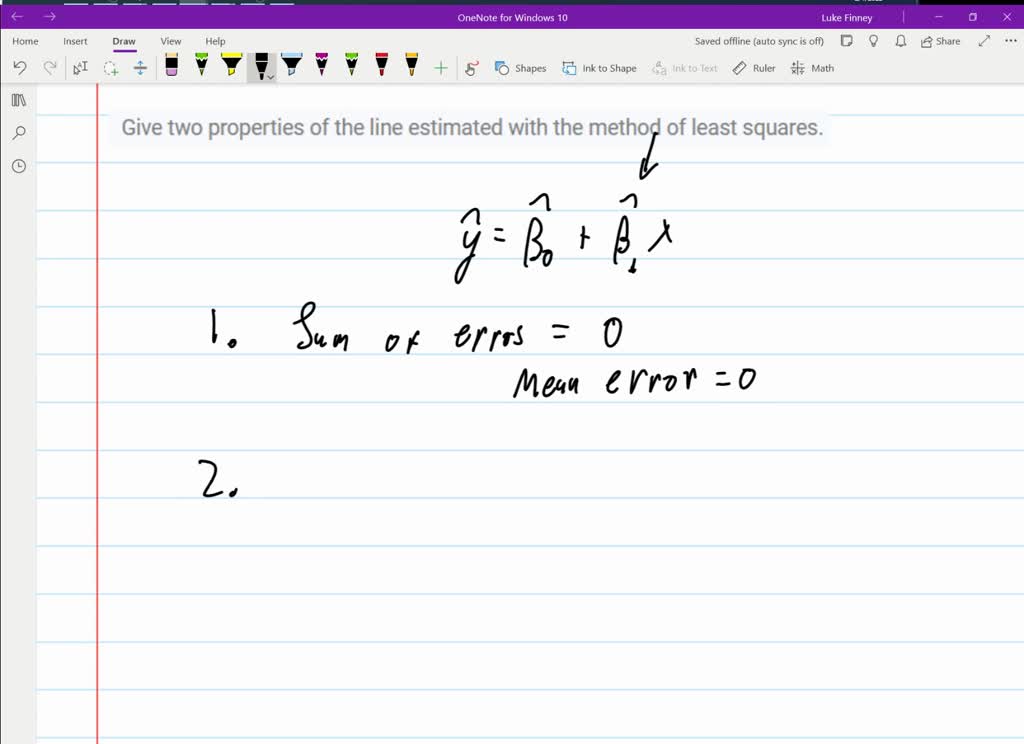Activate the Ruler tool
The height and width of the screenshot is (744, 1024).
(x=753, y=68)
